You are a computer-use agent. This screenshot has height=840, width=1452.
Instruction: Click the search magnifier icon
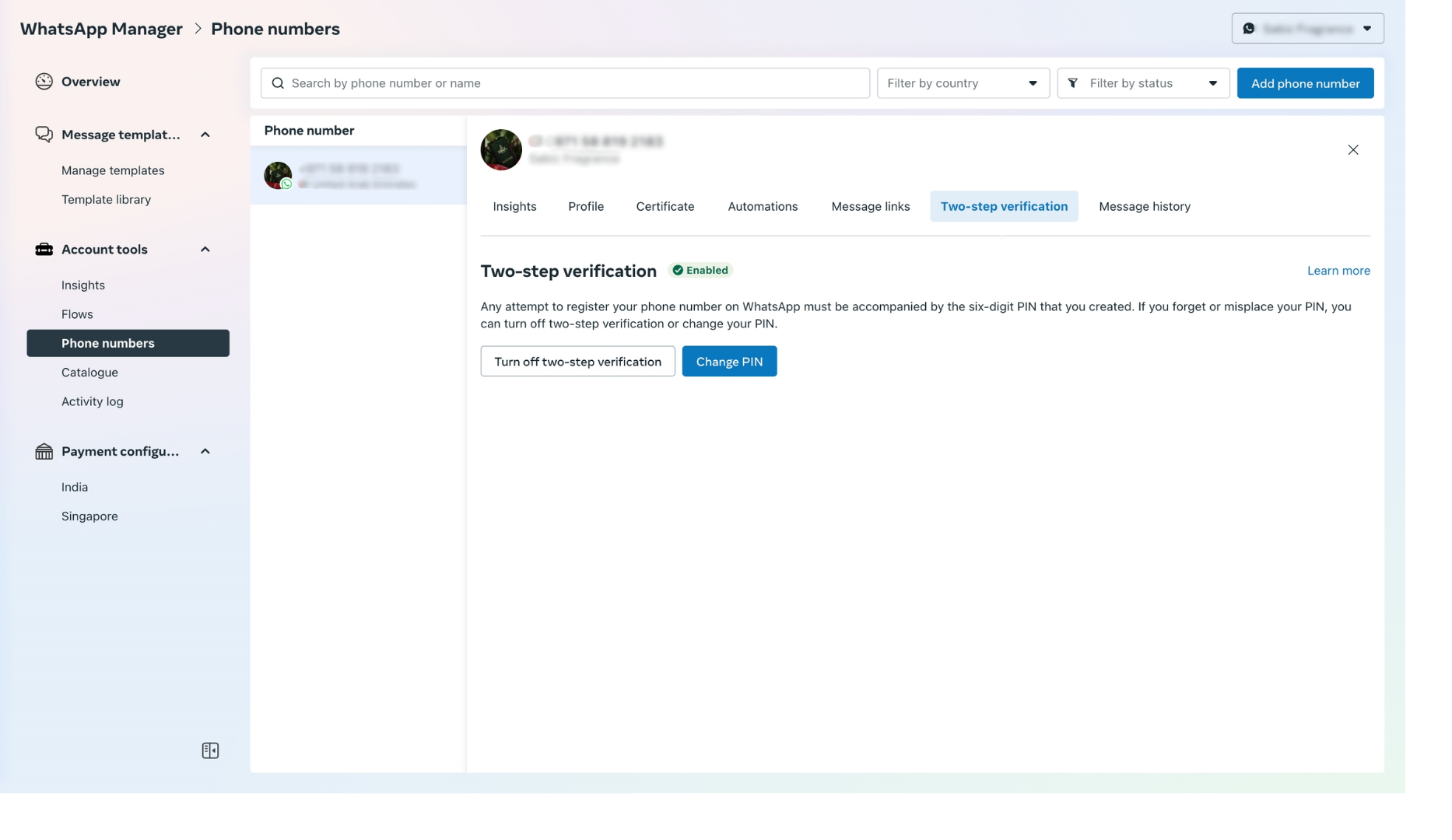point(278,83)
